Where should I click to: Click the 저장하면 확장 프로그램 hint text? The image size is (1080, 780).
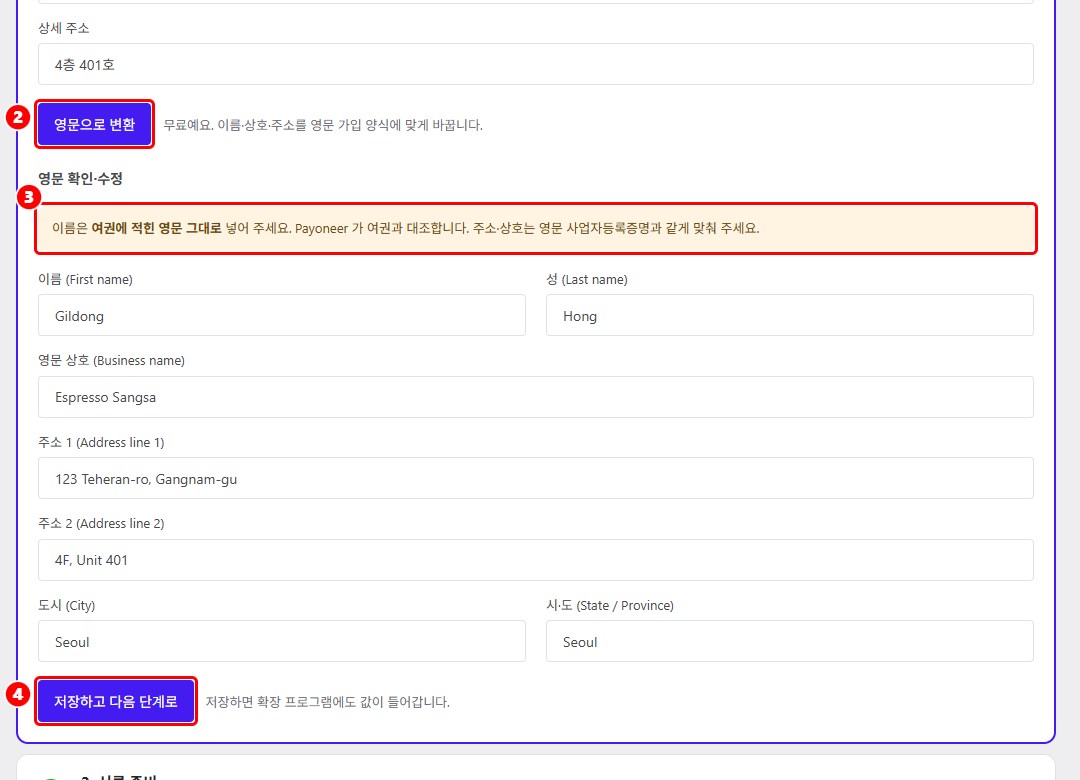coord(327,701)
